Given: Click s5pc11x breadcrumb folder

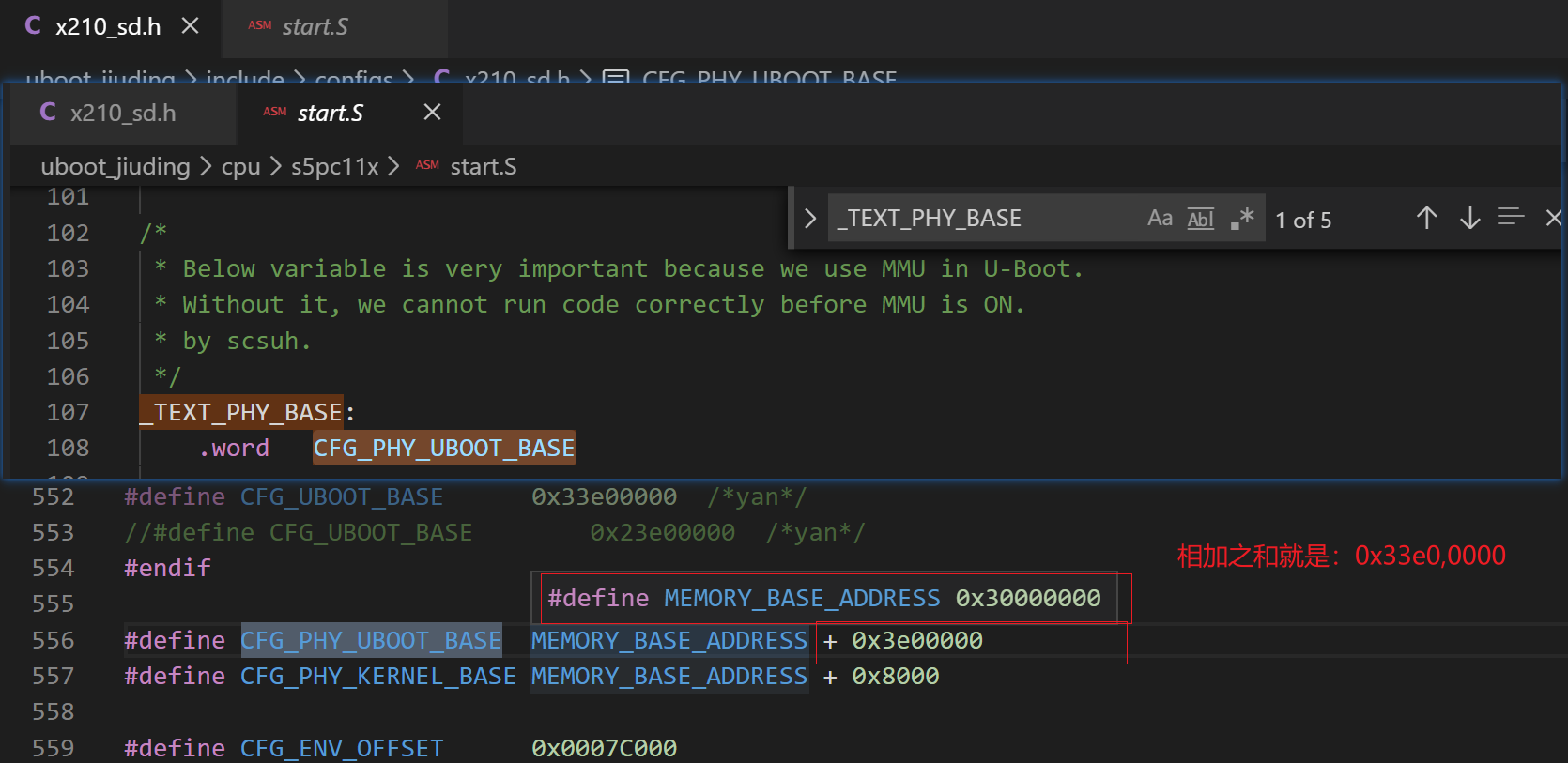Looking at the screenshot, I should (334, 166).
